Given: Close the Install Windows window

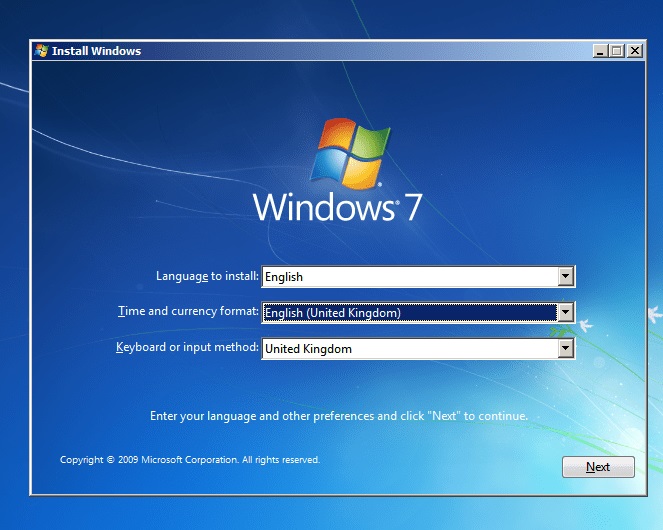Looking at the screenshot, I should pos(635,51).
